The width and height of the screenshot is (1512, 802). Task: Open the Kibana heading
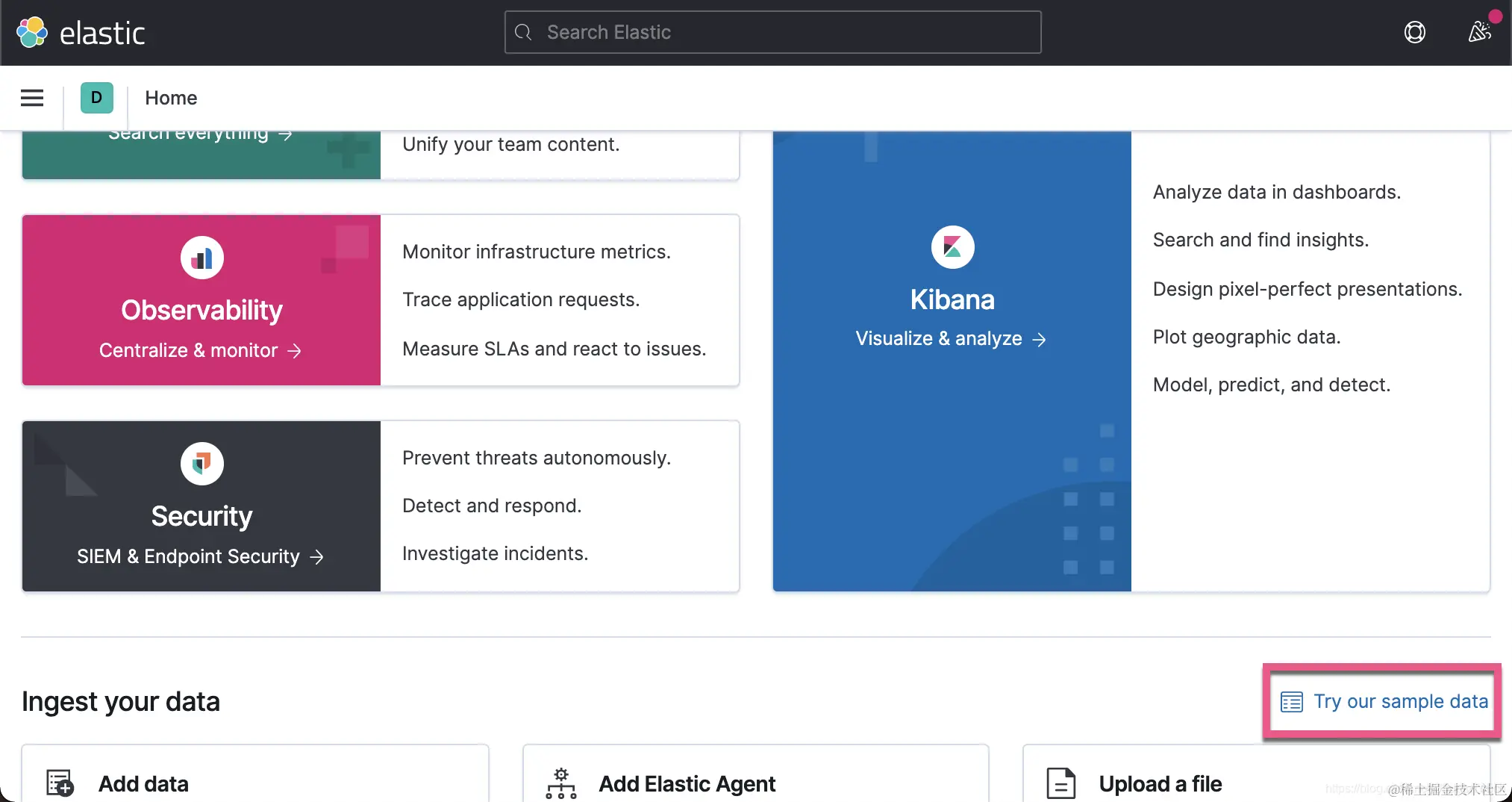click(x=952, y=299)
